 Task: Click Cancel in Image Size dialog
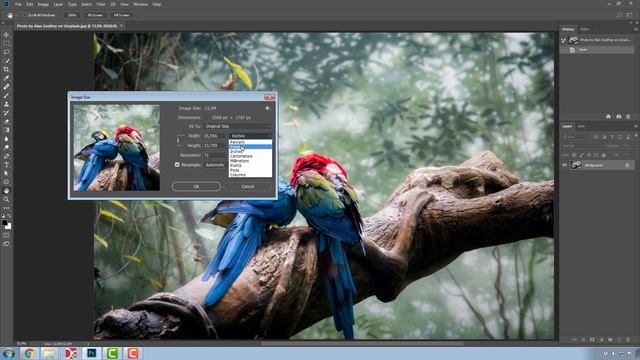(x=248, y=186)
